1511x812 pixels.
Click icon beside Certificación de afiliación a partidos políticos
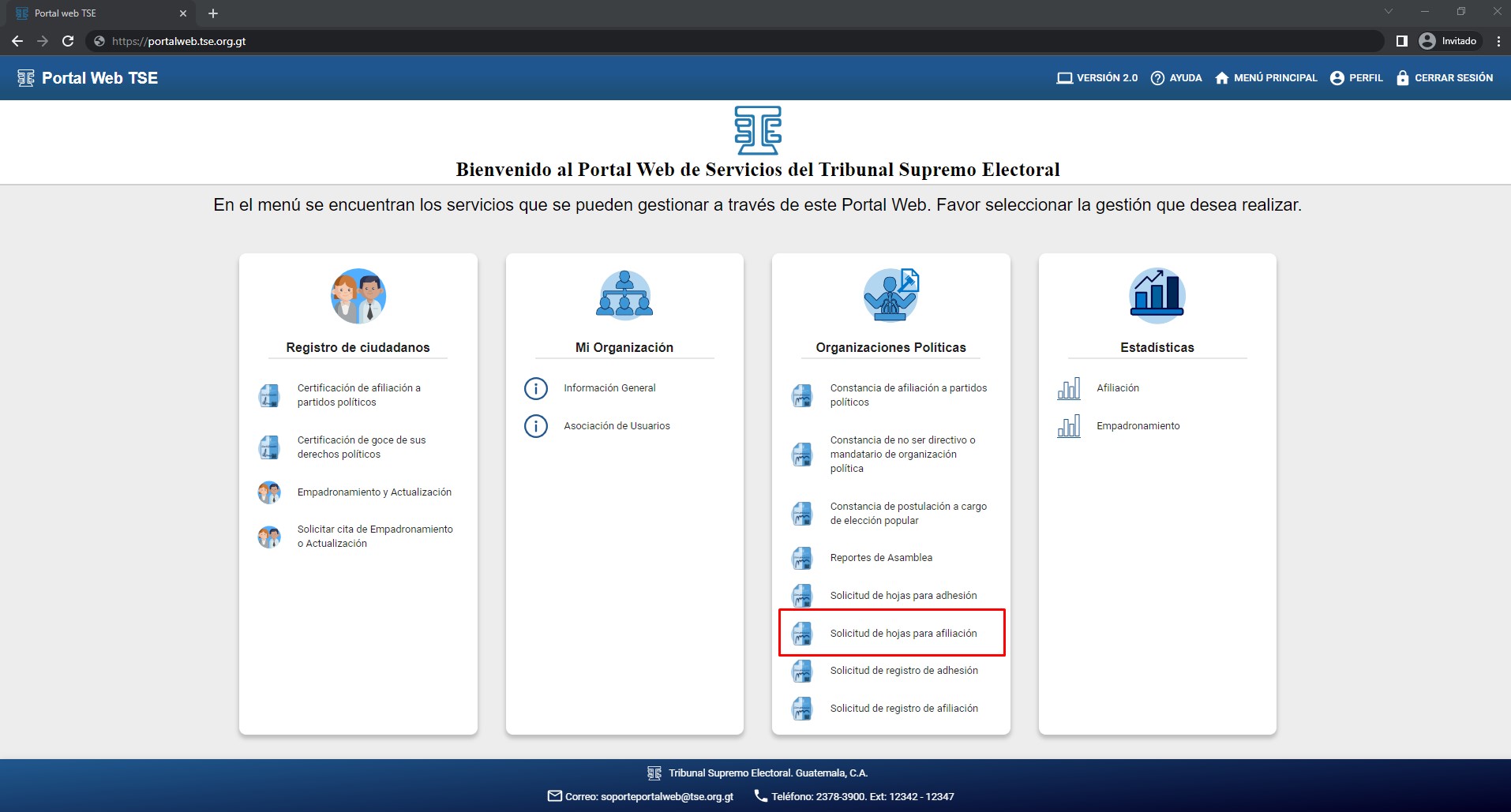coord(269,395)
